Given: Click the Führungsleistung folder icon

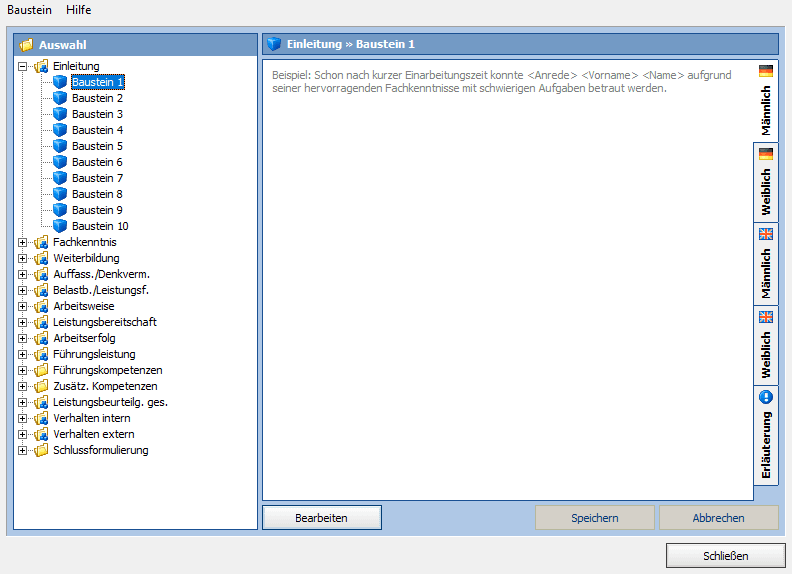Looking at the screenshot, I should 41,354.
